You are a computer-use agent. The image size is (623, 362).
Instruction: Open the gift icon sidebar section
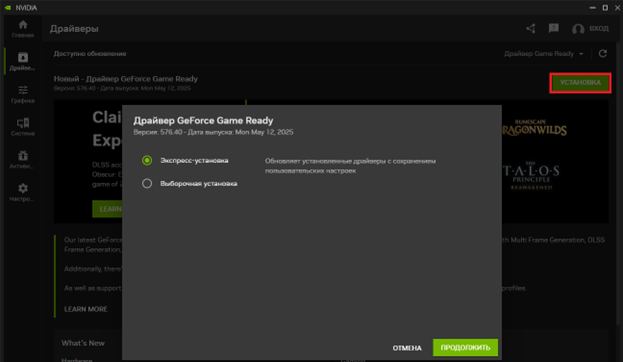pos(23,159)
